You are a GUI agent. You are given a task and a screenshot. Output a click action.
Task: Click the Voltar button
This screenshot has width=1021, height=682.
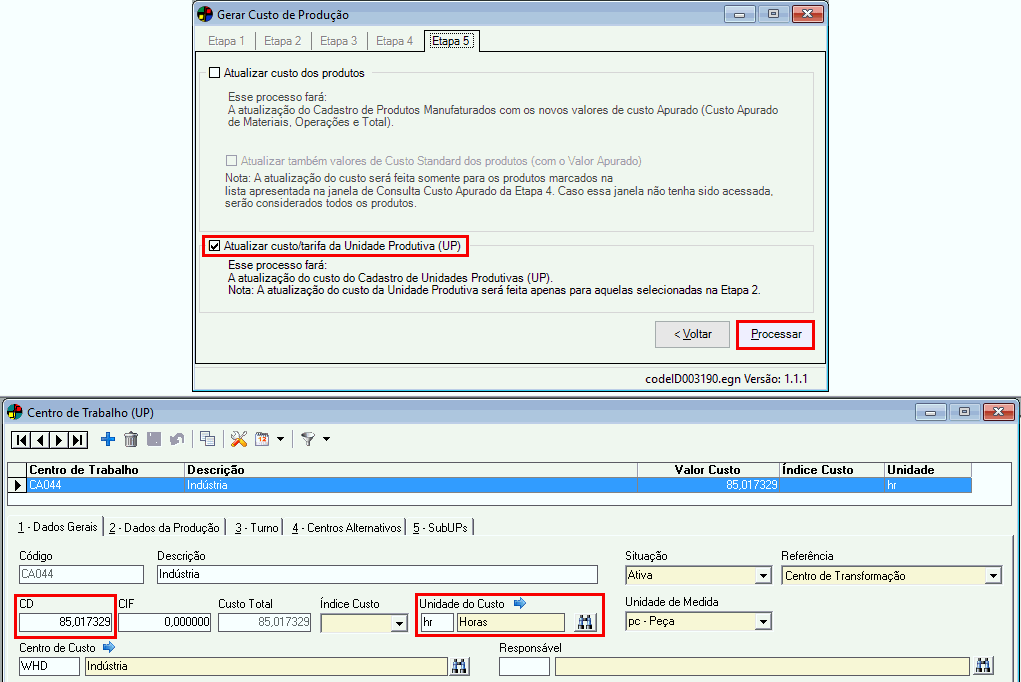pyautogui.click(x=692, y=334)
